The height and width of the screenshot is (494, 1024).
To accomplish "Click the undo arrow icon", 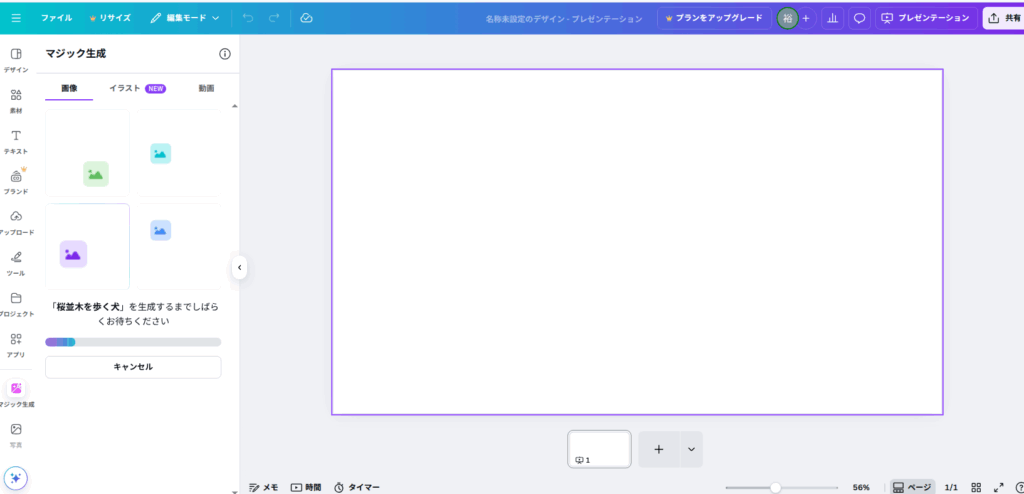I will pyautogui.click(x=248, y=18).
